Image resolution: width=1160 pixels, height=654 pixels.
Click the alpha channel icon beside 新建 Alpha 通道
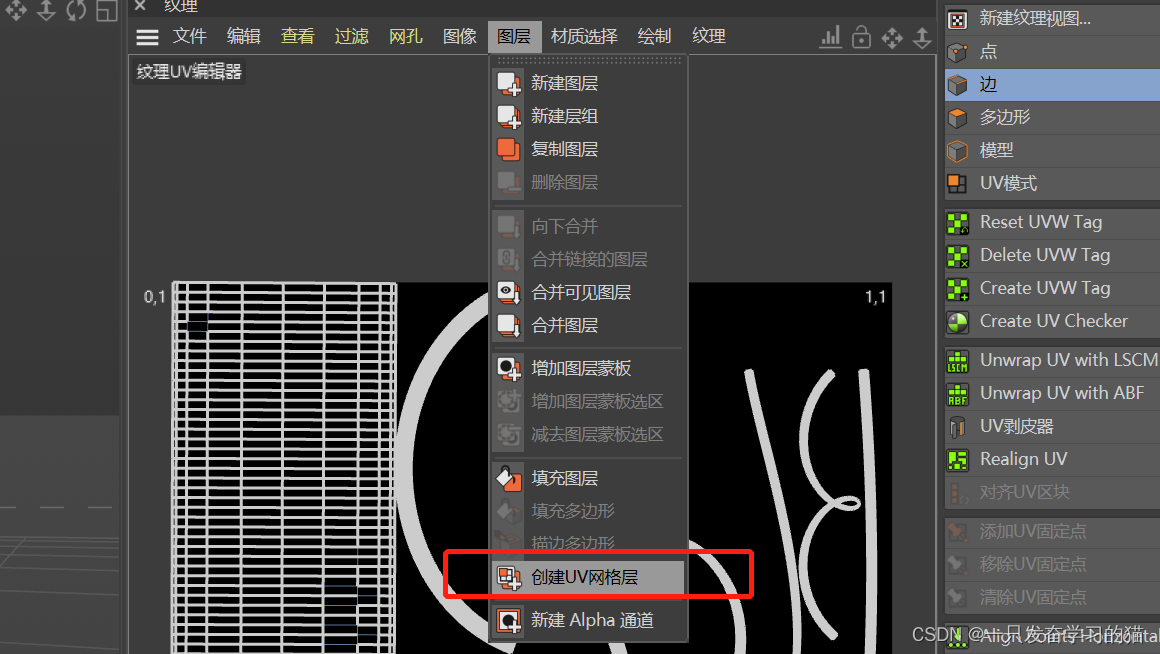(509, 621)
